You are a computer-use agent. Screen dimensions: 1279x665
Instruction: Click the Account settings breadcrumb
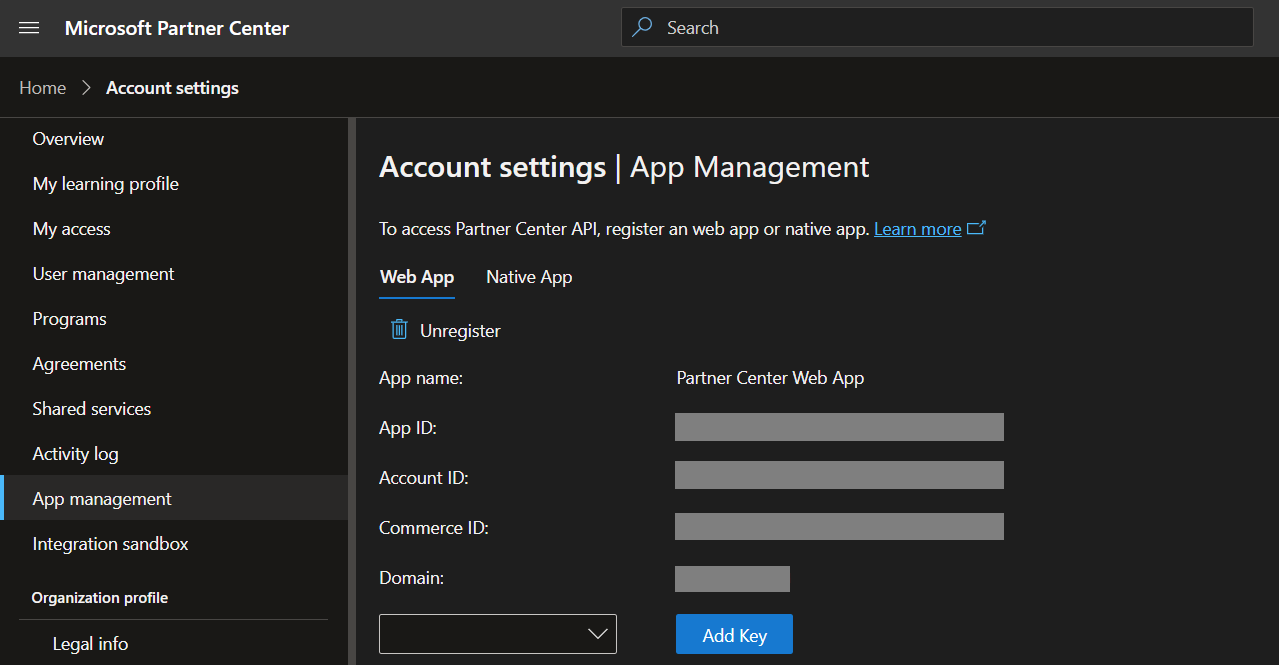[172, 88]
